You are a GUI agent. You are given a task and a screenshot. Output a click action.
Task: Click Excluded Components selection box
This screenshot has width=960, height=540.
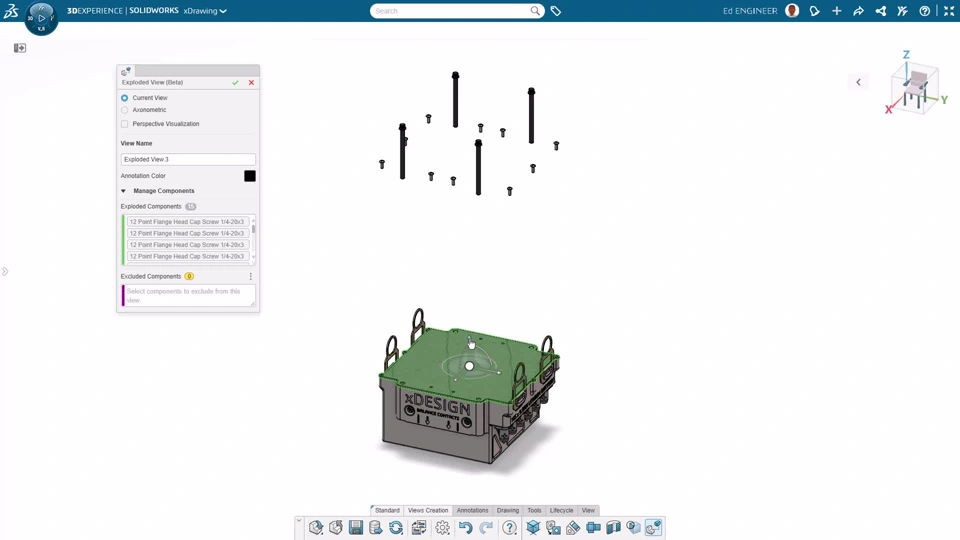(x=189, y=296)
